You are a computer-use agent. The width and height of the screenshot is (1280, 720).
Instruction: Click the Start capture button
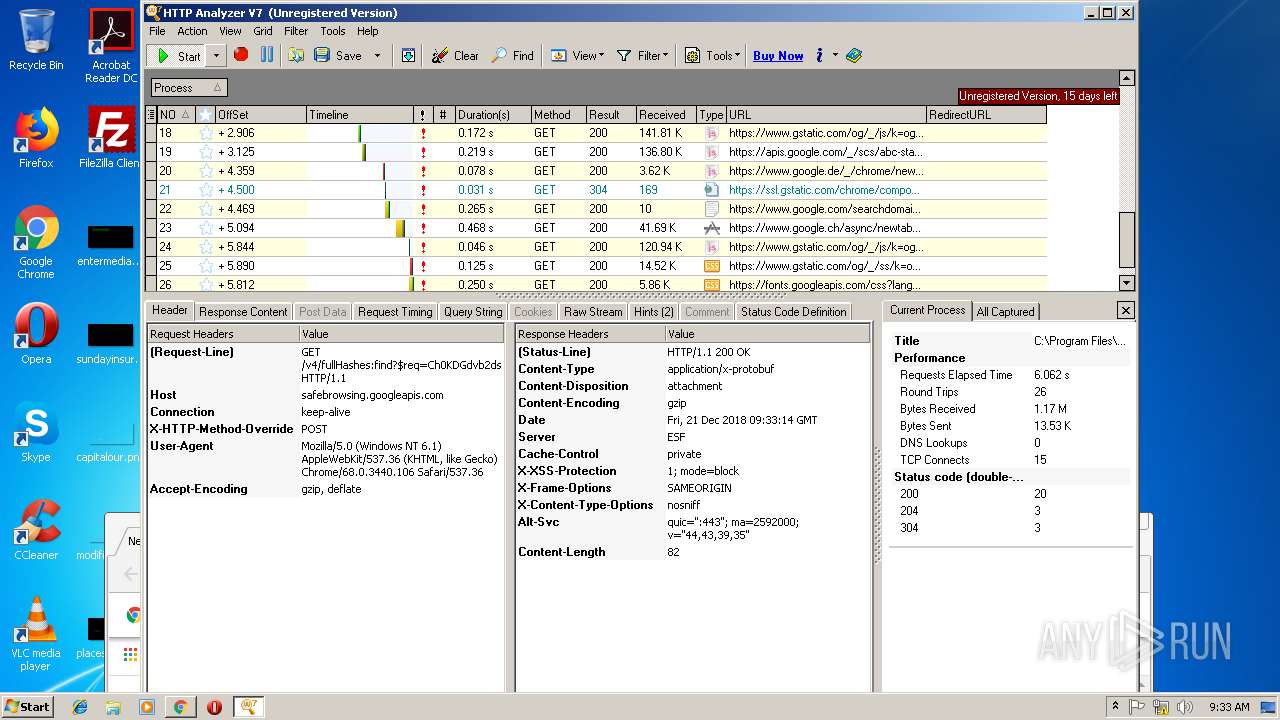click(x=178, y=56)
